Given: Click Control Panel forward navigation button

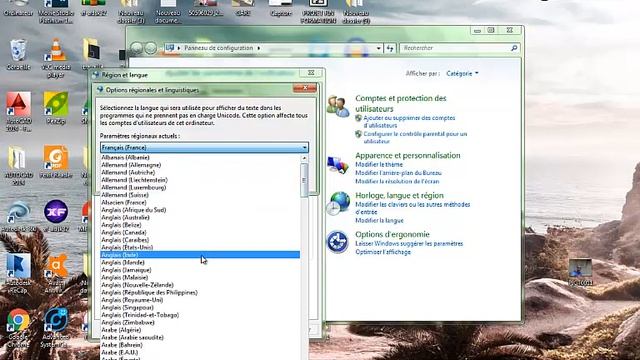Looking at the screenshot, I should 151,48.
